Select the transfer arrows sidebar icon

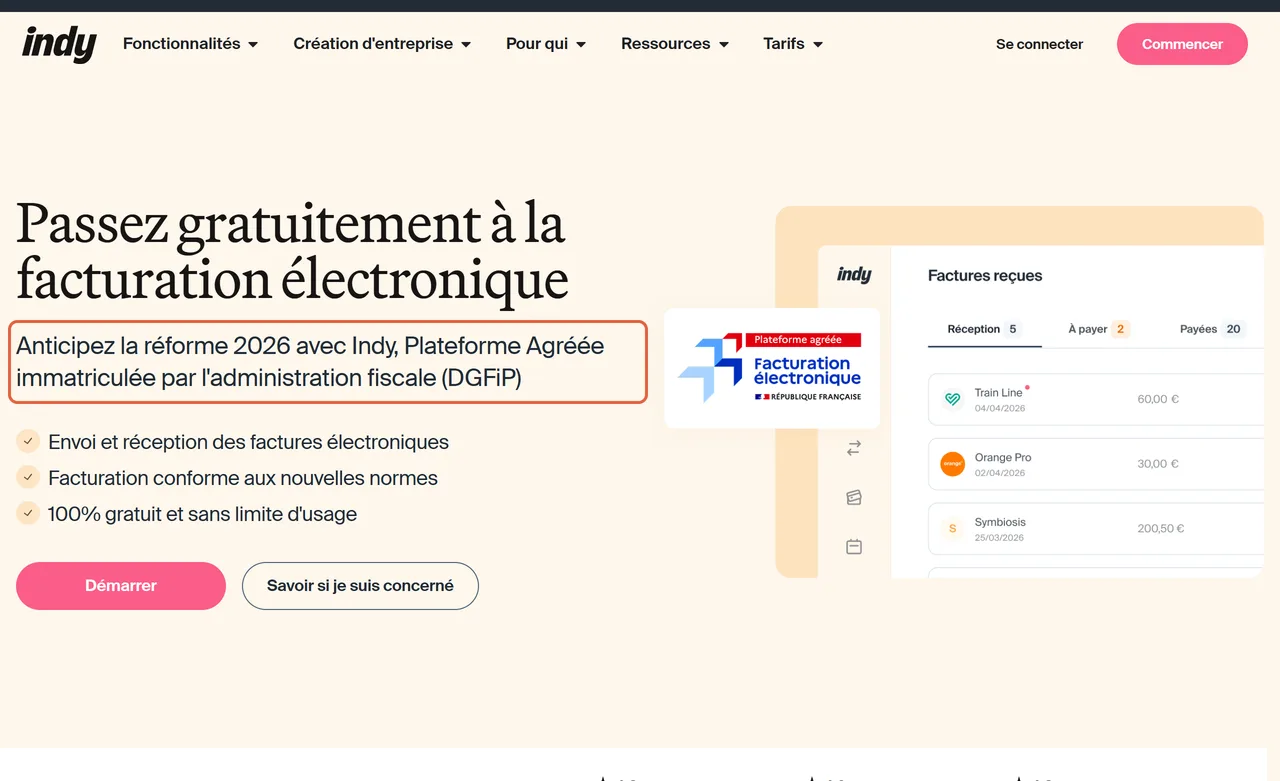point(854,449)
